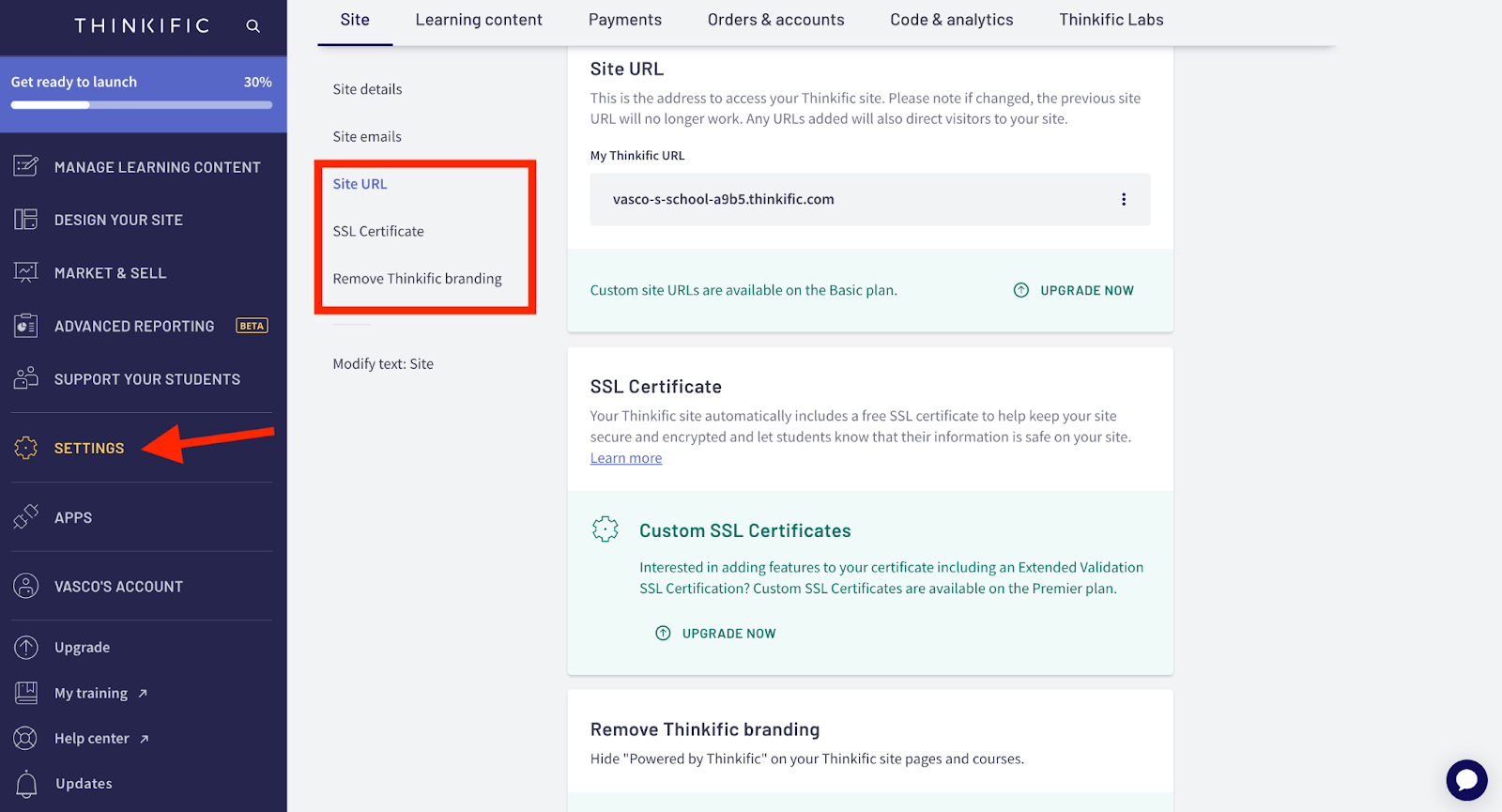The height and width of the screenshot is (812, 1502).
Task: Click the external-link arrow beside Help center
Action: 144,739
